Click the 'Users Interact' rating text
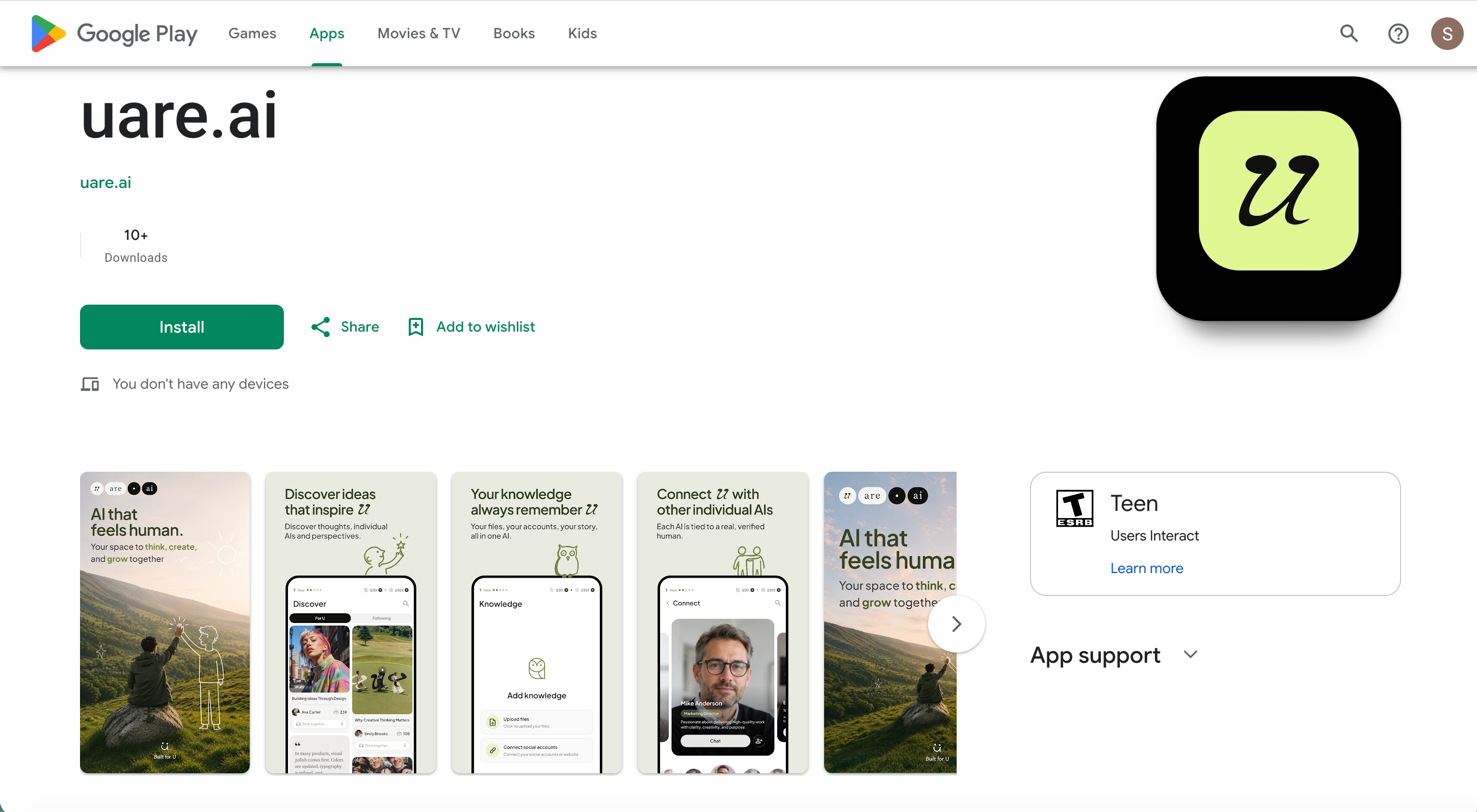Screen dimensions: 1477x812 pos(1154,535)
